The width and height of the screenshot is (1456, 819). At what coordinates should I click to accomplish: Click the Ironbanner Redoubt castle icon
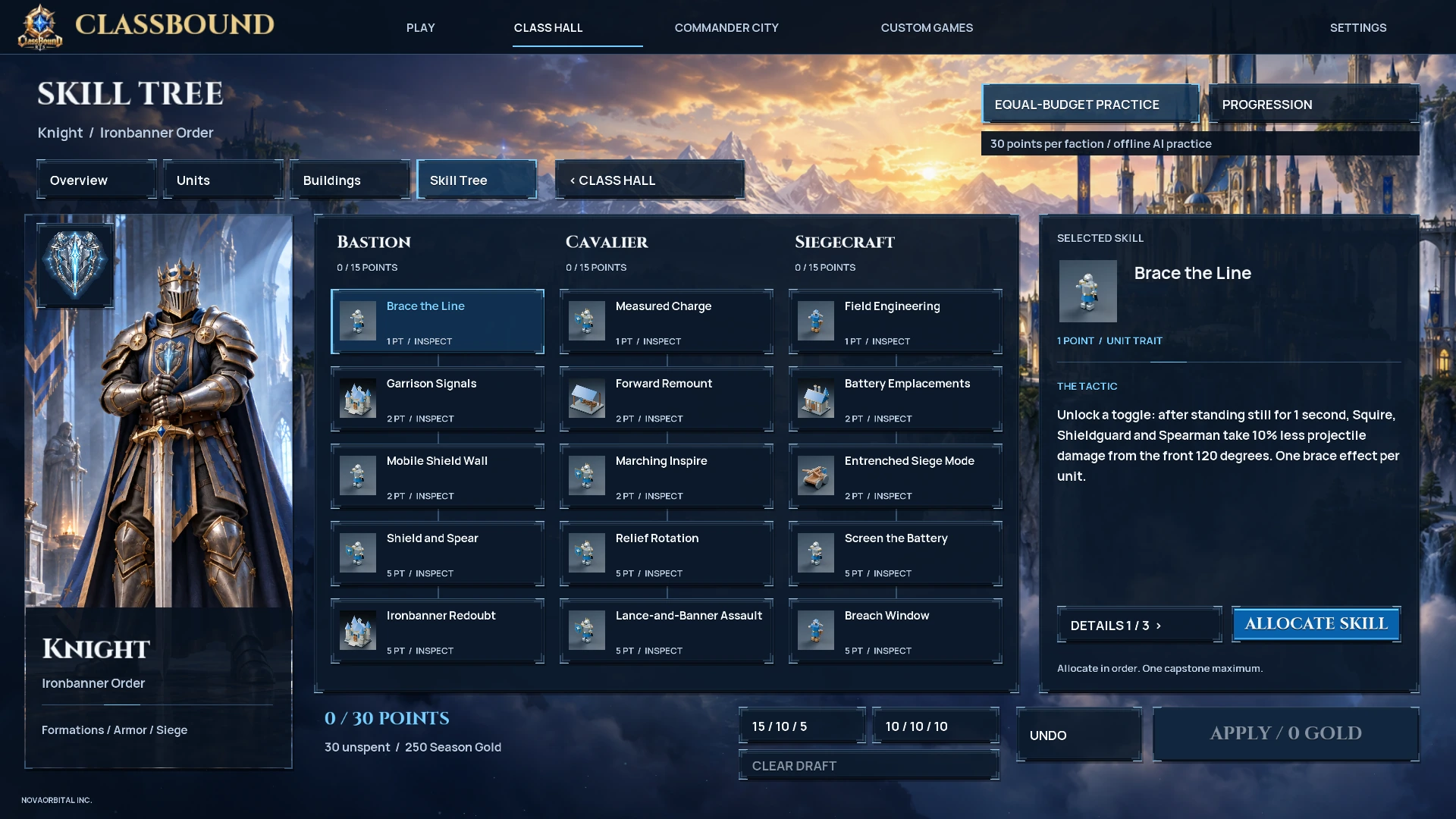click(358, 630)
